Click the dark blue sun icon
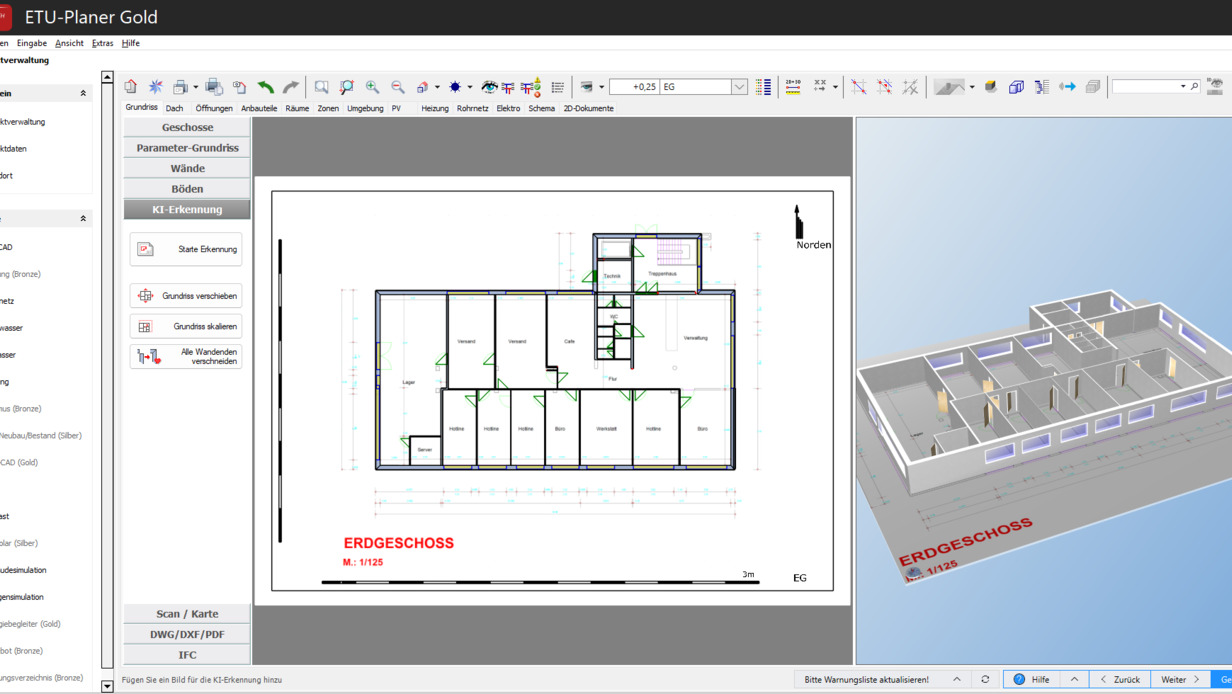The height and width of the screenshot is (694, 1232). coord(455,87)
